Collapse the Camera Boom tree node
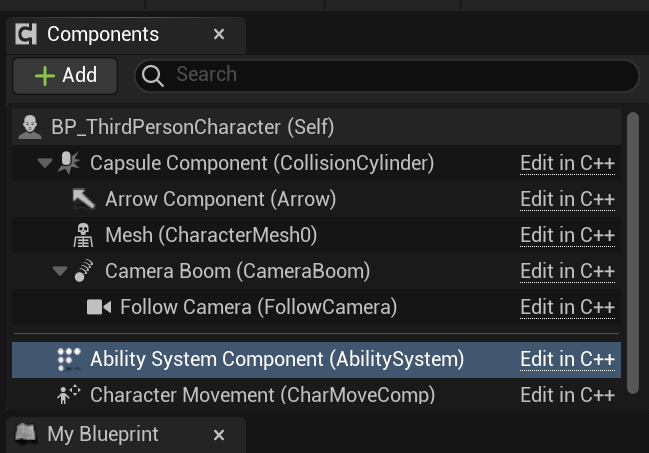 point(60,271)
